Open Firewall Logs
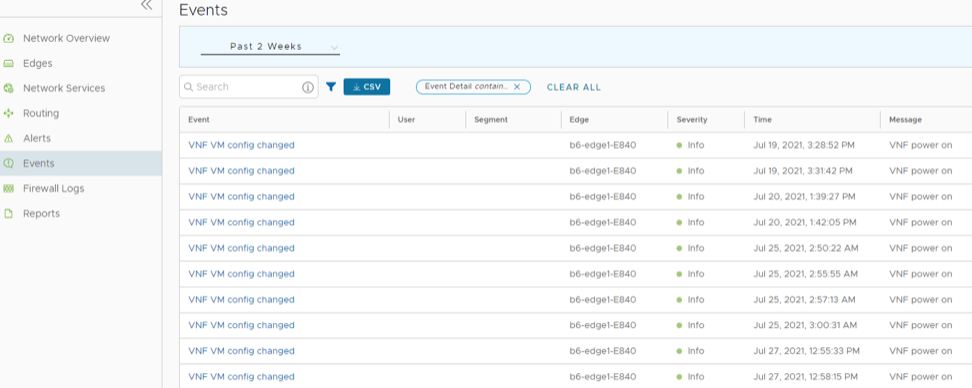Screen dimensions: 972x388 tap(53, 188)
